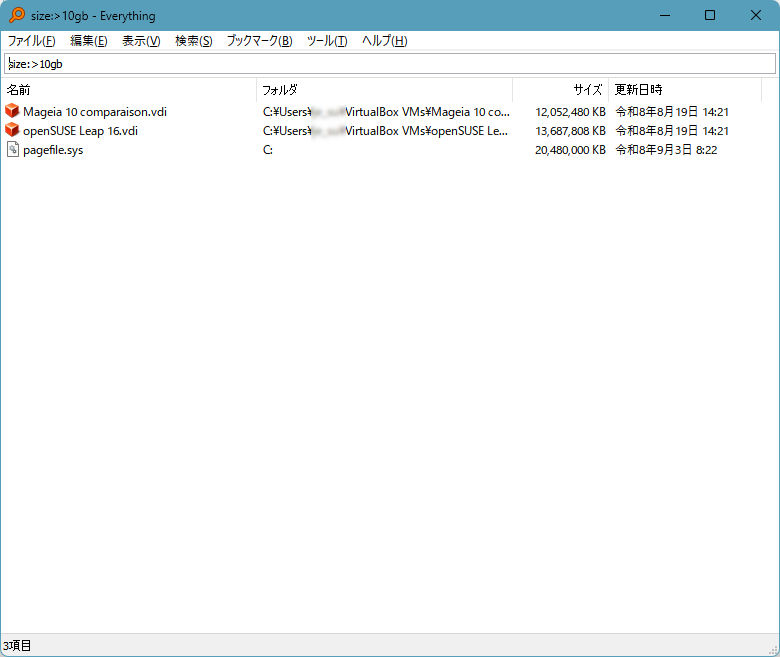Open the ヘルプ(H) menu

[385, 41]
